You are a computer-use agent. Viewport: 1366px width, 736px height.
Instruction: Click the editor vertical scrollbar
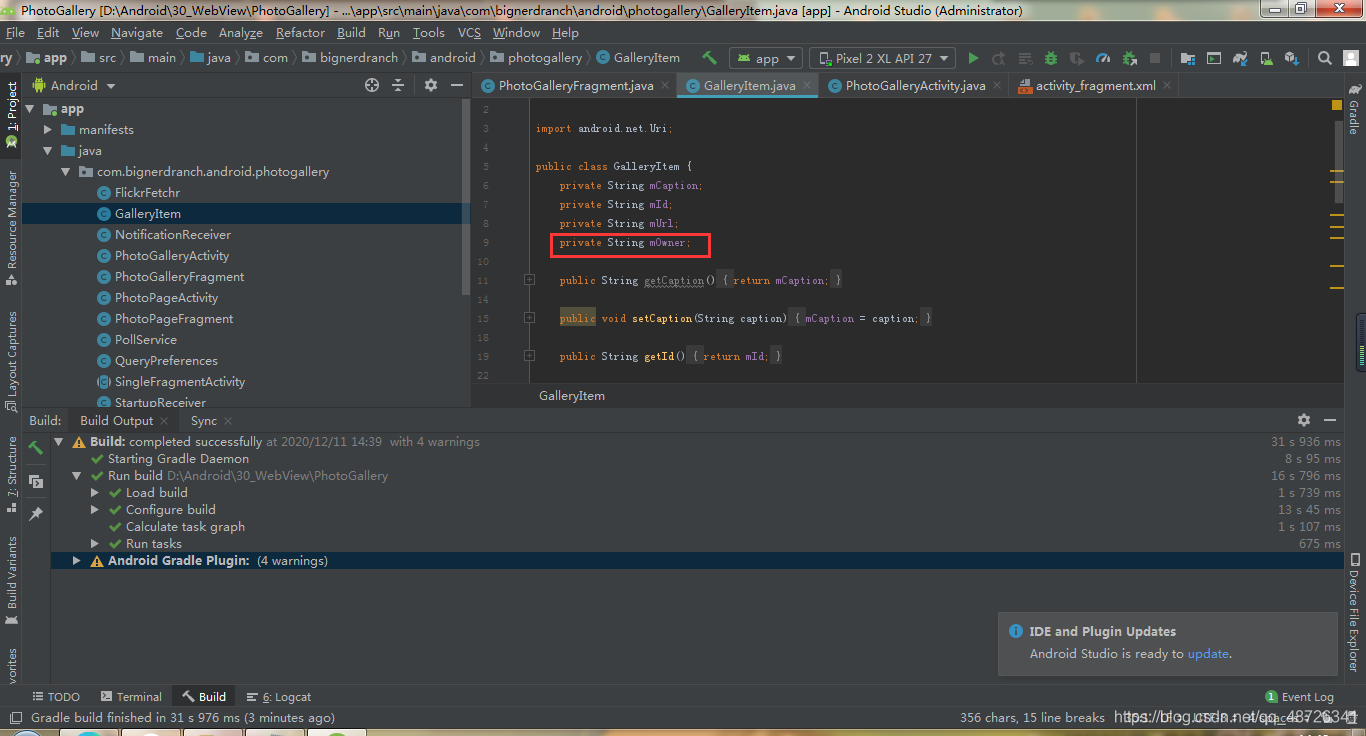coord(1339,162)
